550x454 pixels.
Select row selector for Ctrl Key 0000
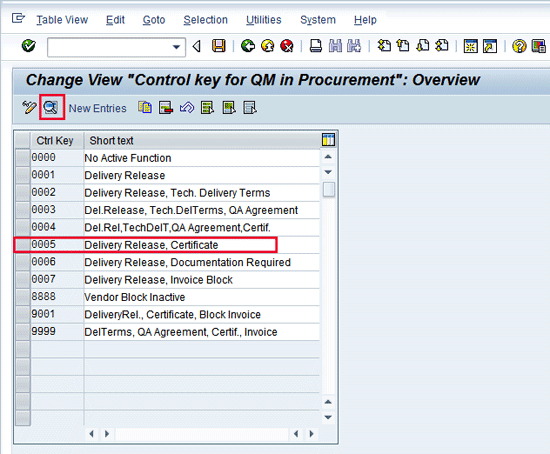(x=23, y=158)
